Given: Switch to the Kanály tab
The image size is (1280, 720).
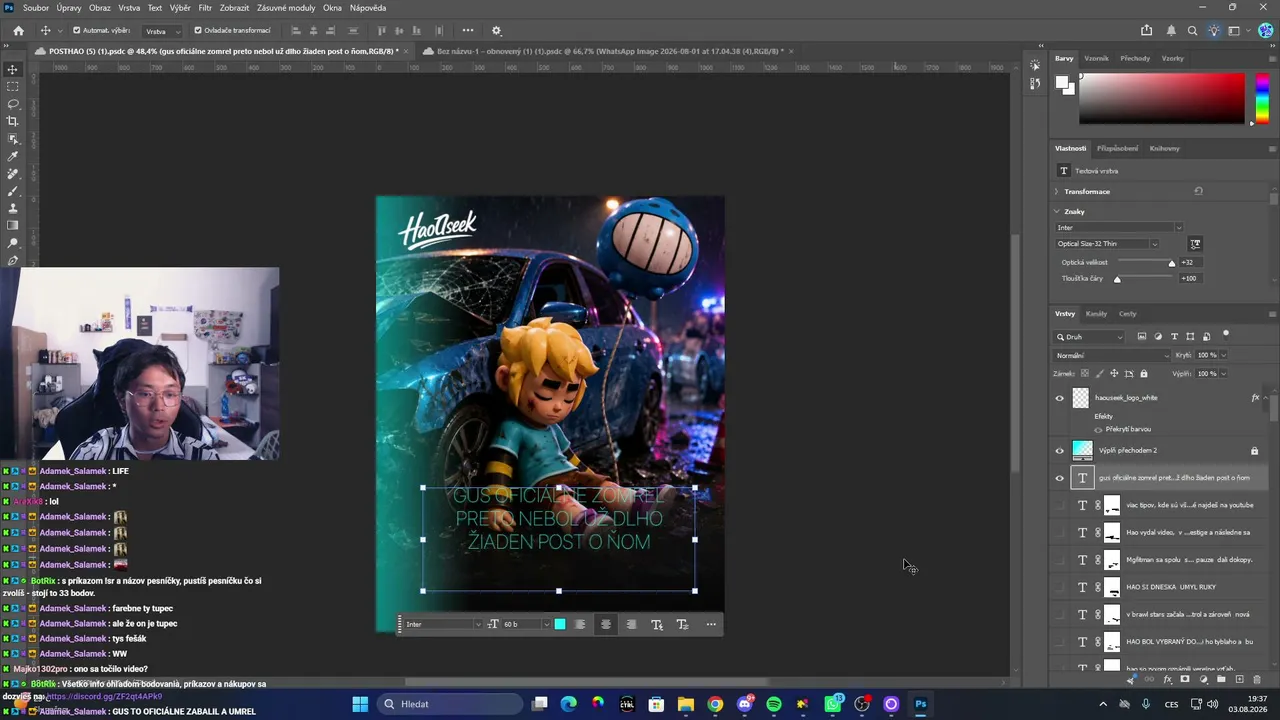Looking at the screenshot, I should (x=1096, y=314).
